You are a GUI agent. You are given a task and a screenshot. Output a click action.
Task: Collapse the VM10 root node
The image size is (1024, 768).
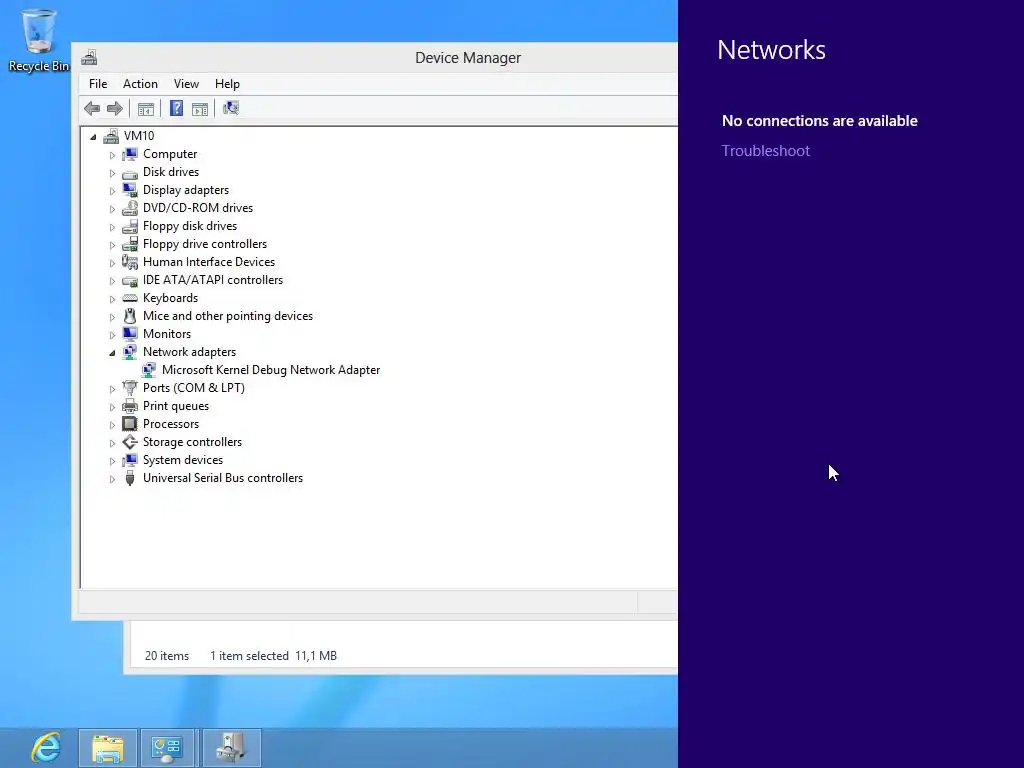(93, 137)
